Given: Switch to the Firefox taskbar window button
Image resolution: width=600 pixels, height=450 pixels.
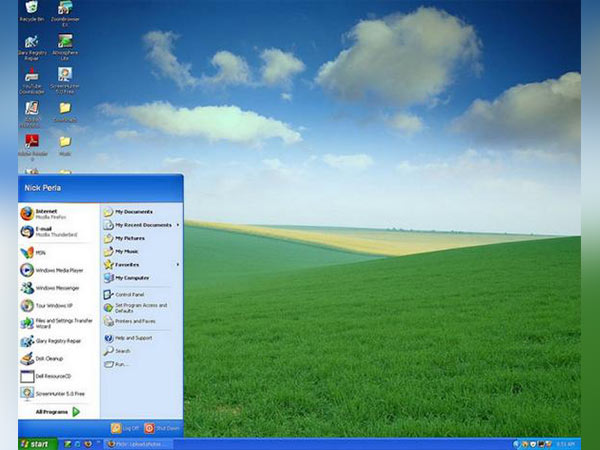Looking at the screenshot, I should (140, 444).
